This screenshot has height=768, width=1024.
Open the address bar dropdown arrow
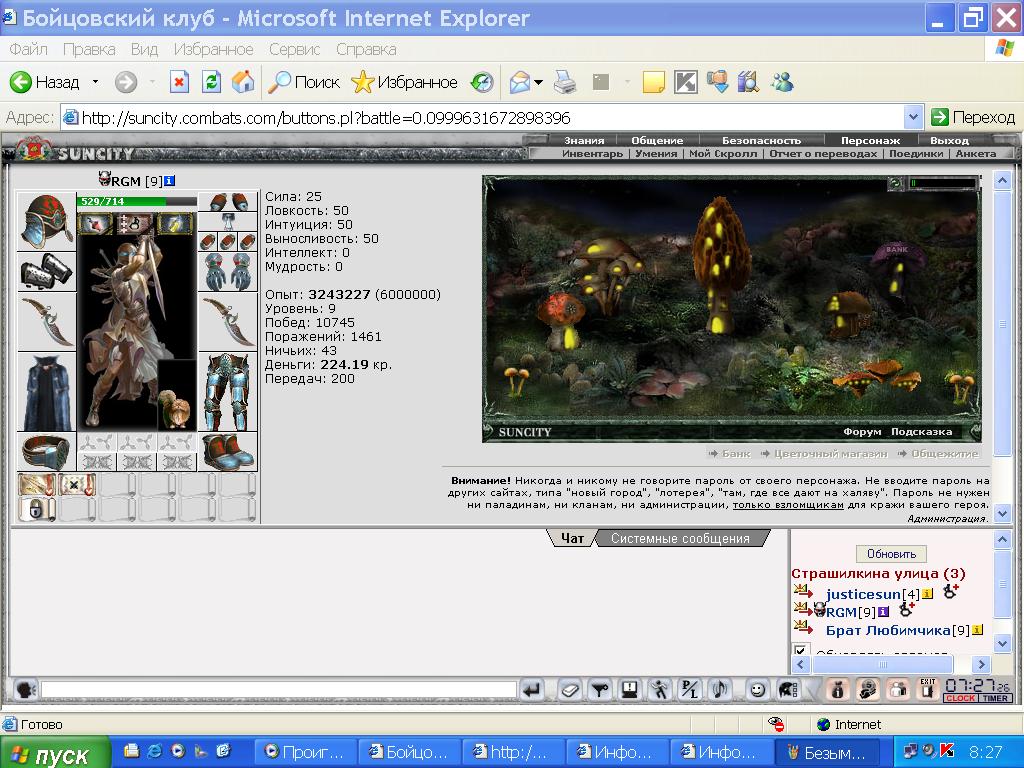[x=914, y=118]
